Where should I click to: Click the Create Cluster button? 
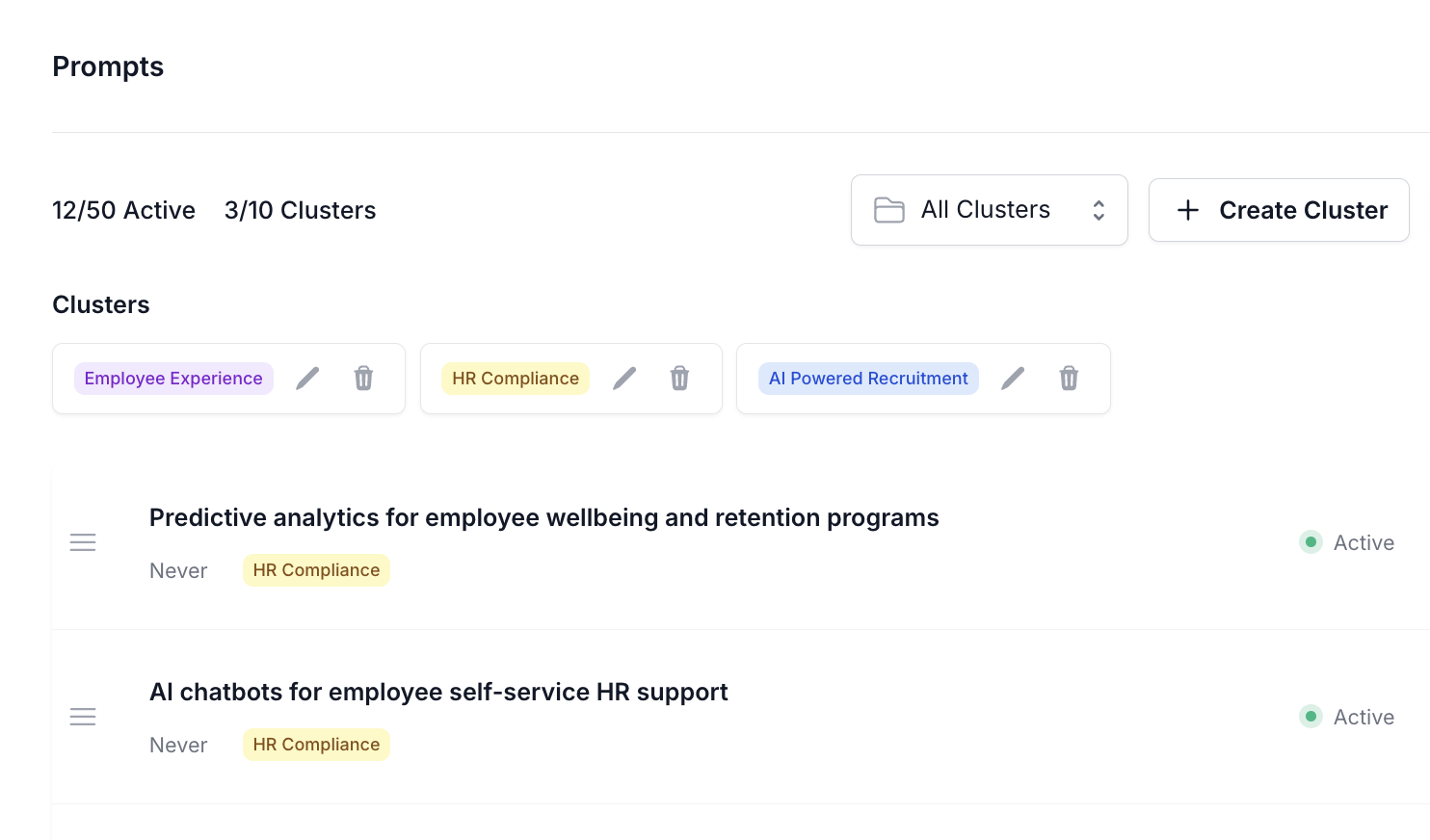pos(1279,210)
